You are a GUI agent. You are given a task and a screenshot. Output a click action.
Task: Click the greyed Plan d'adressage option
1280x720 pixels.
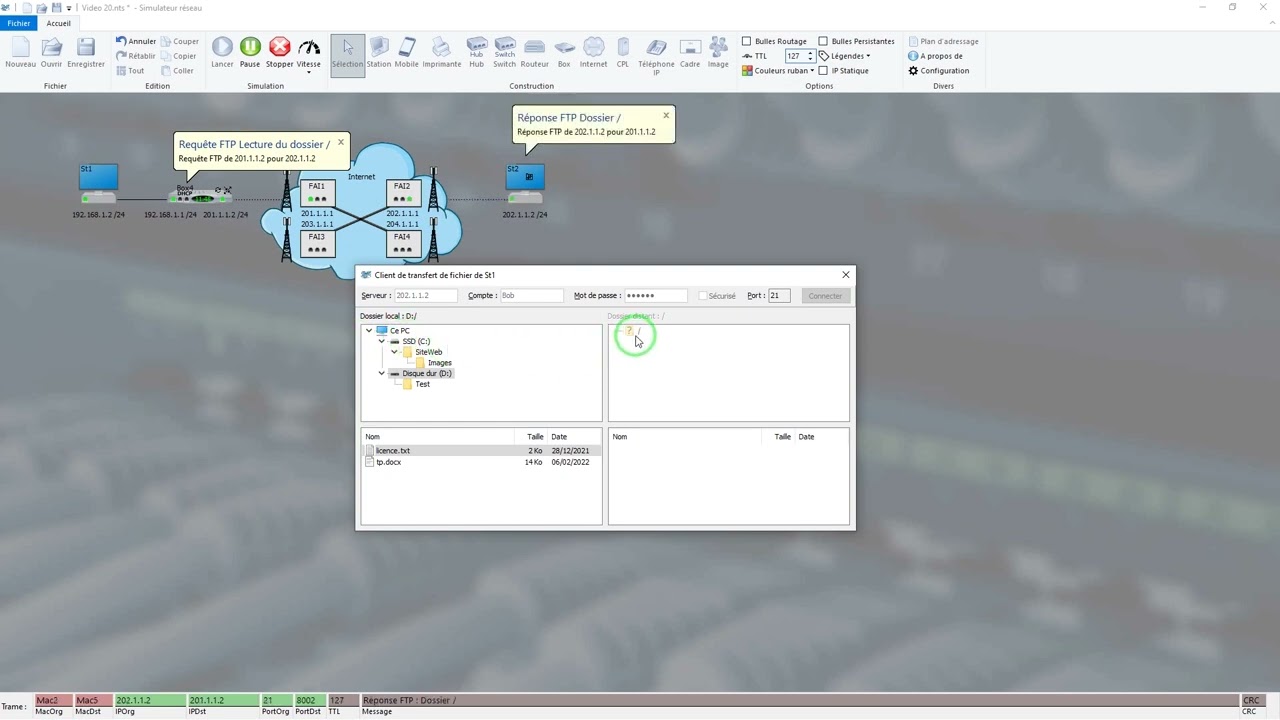click(x=943, y=41)
